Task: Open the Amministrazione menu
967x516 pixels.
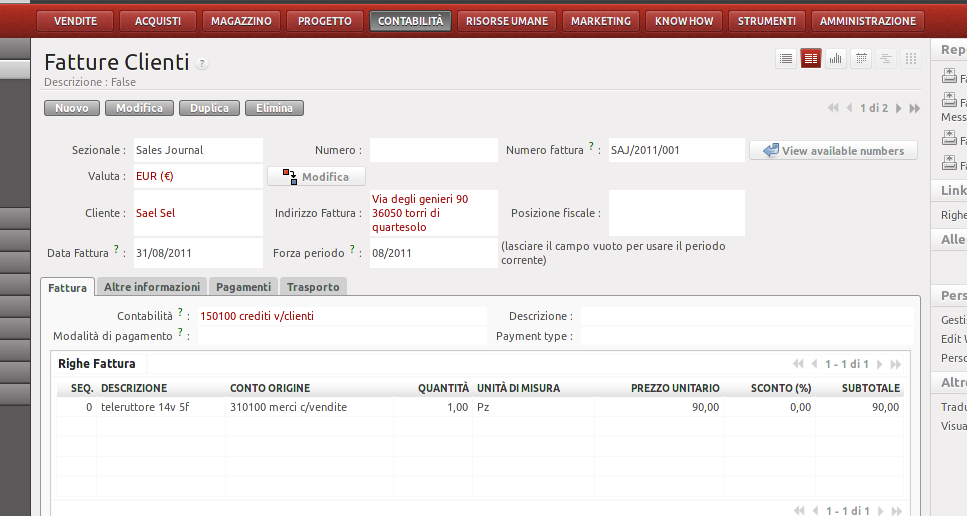Action: (x=868, y=21)
